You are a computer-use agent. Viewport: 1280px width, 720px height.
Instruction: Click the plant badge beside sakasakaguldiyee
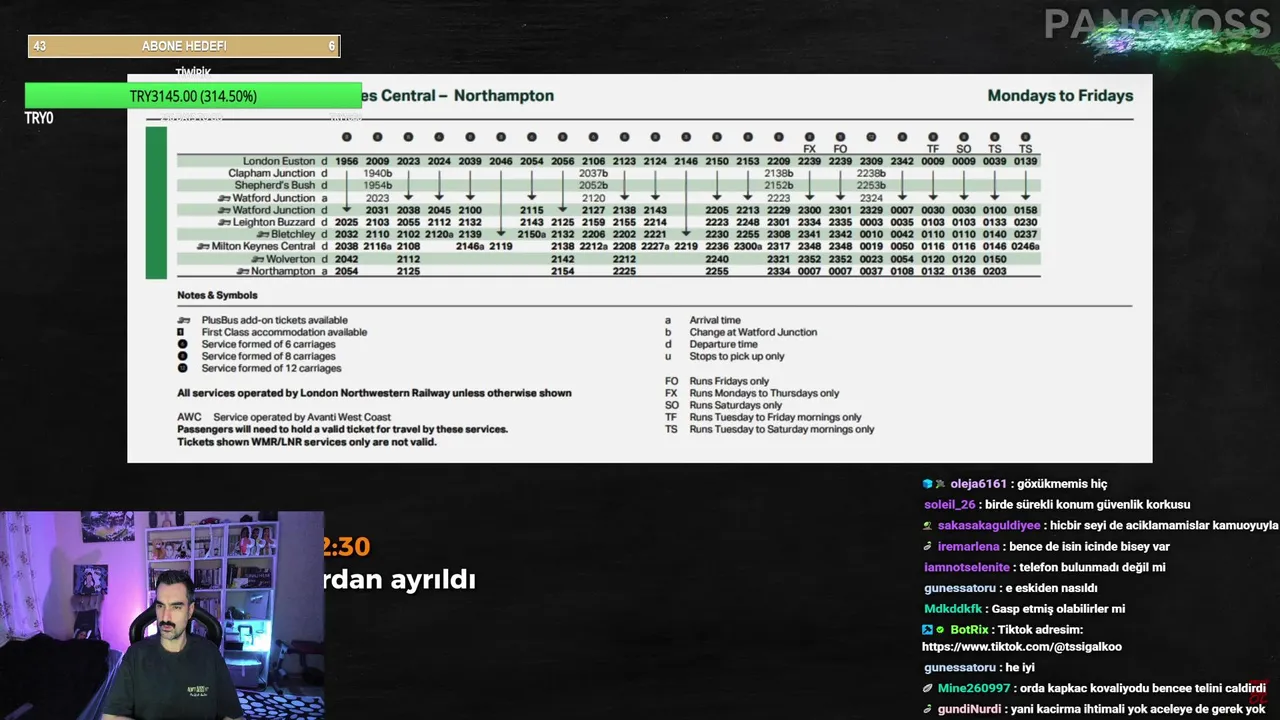(x=928, y=526)
